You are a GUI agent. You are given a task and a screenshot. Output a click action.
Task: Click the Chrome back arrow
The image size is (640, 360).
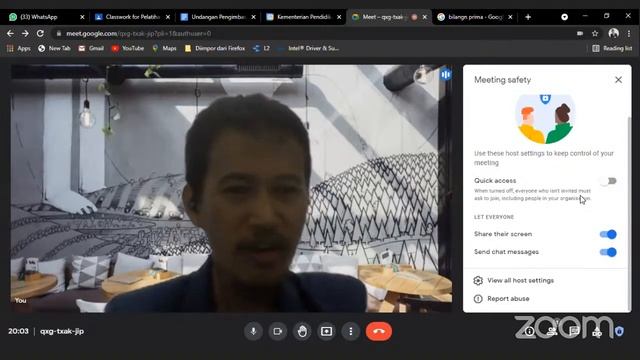coord(10,33)
